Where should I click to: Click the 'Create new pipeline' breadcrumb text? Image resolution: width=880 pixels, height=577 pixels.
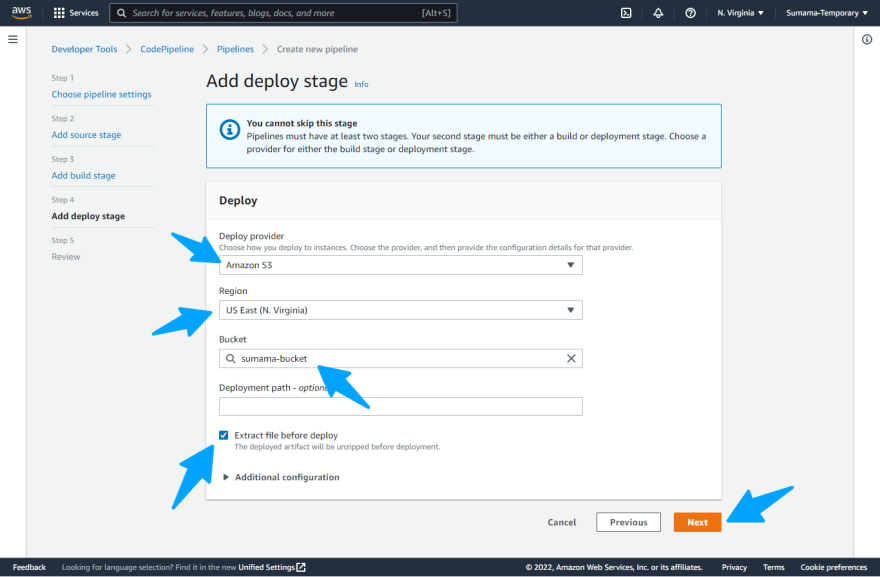(317, 49)
